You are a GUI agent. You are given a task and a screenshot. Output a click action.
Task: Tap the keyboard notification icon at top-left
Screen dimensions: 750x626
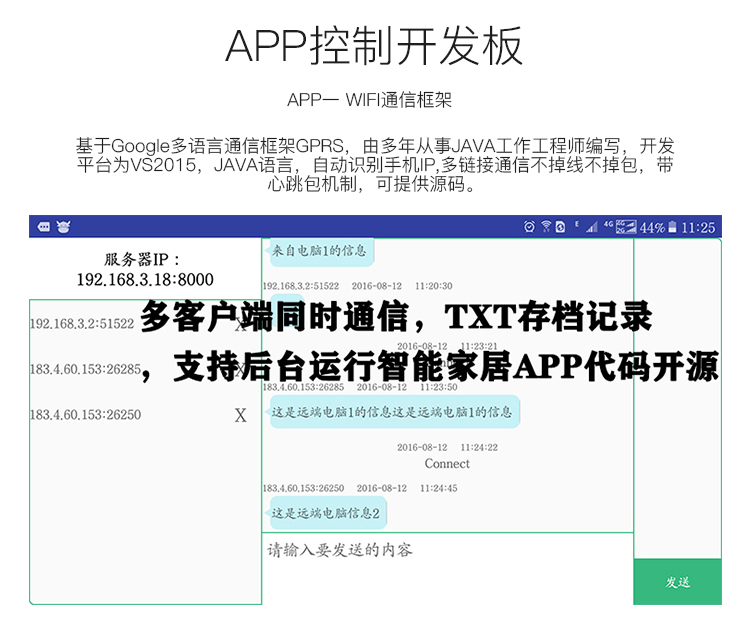(x=45, y=227)
